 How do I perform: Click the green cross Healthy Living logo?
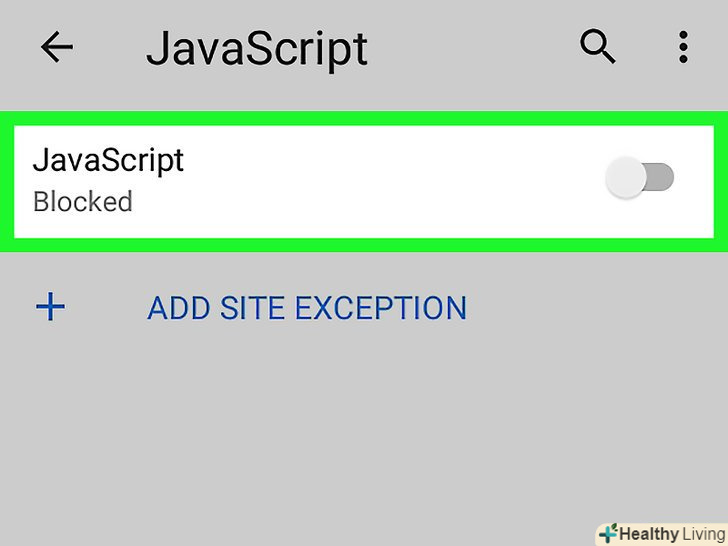(609, 533)
